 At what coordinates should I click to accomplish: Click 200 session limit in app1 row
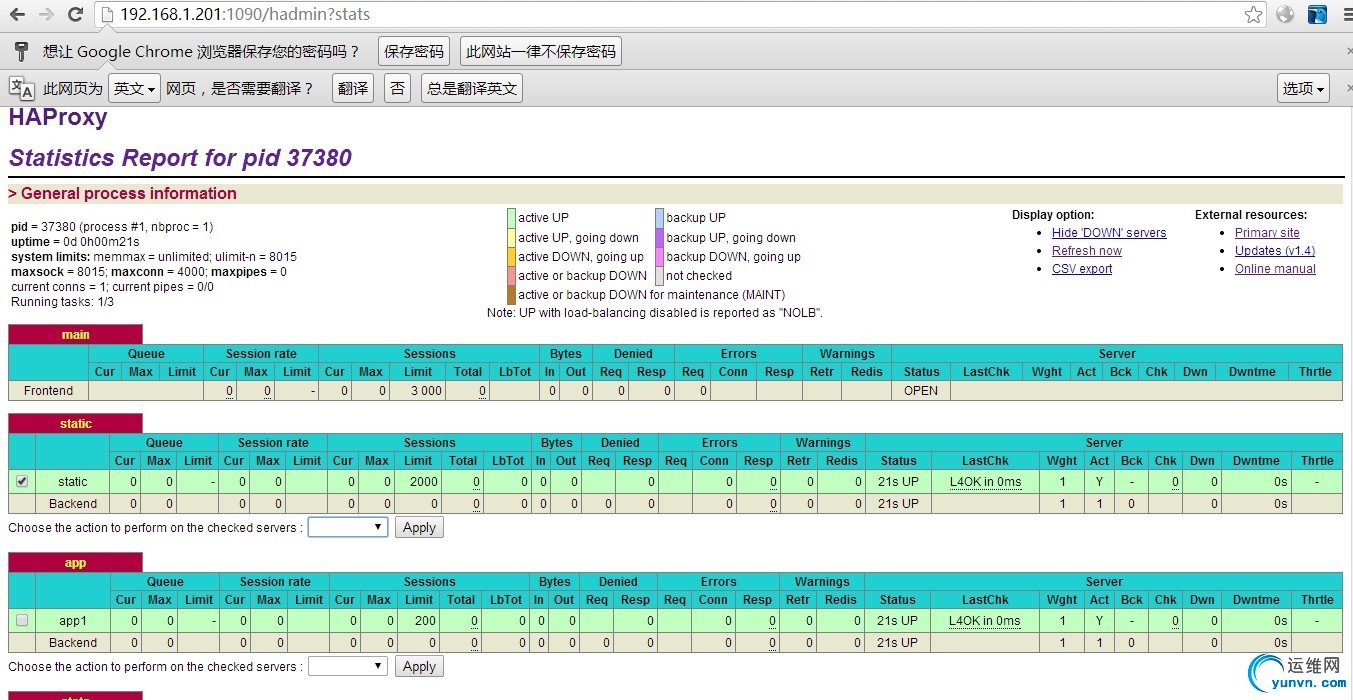[426, 621]
